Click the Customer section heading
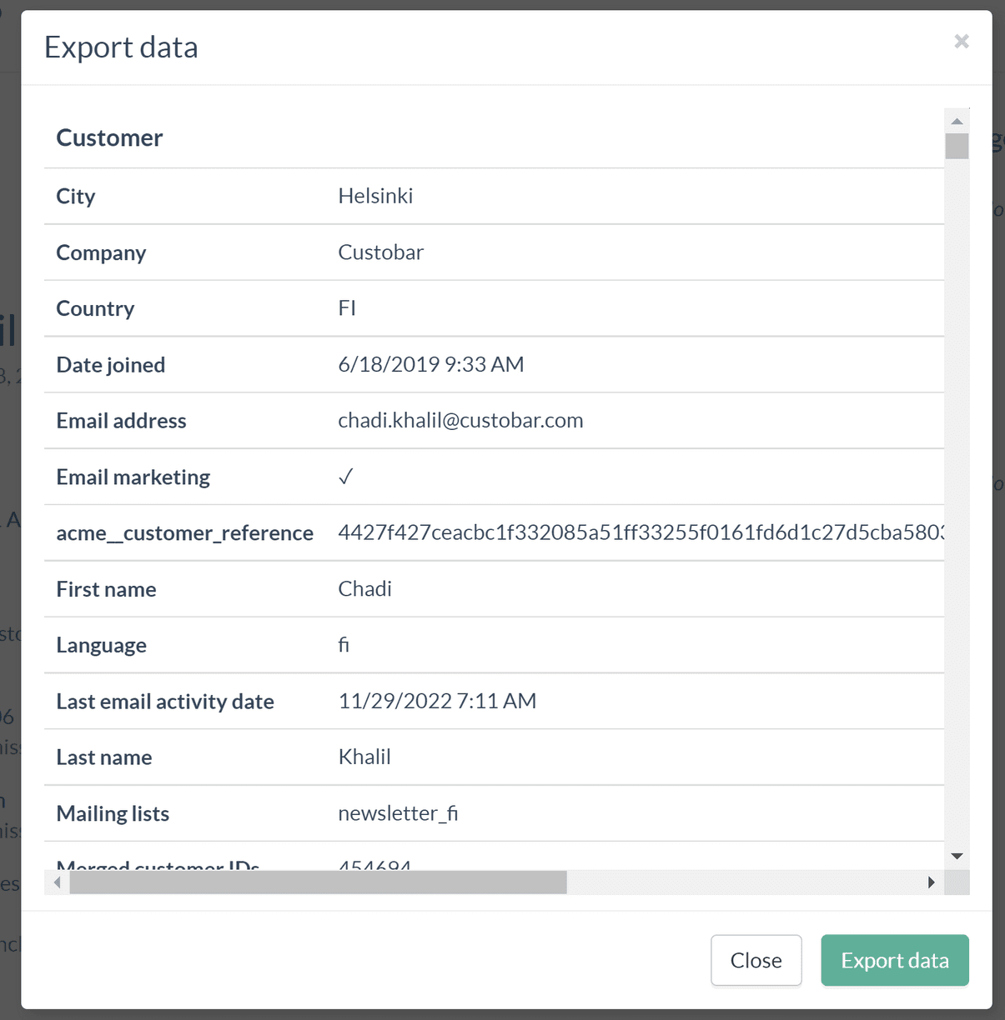Viewport: 1005px width, 1020px height. [110, 138]
